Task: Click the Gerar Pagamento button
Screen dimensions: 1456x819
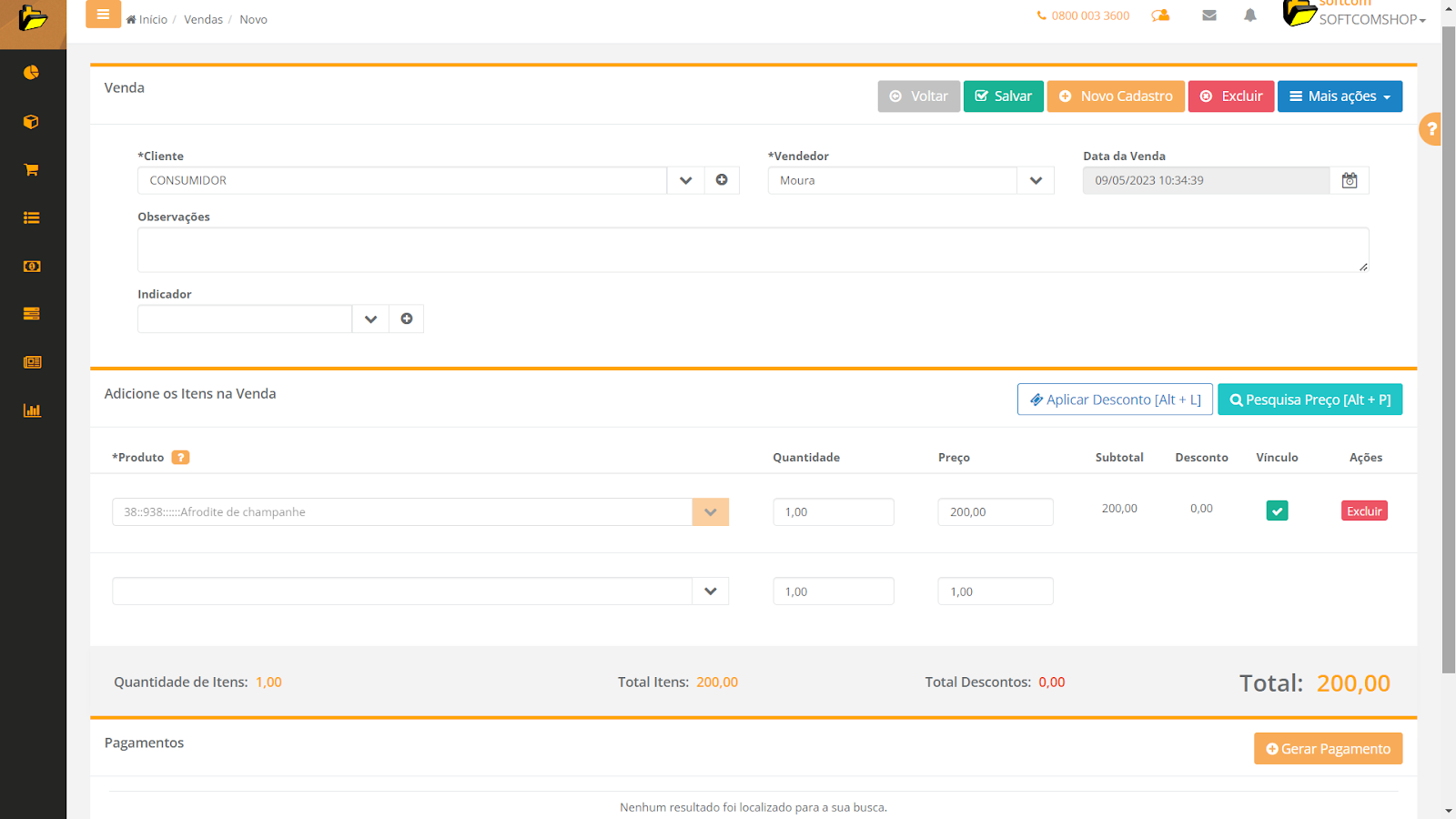Action: pos(1328,749)
